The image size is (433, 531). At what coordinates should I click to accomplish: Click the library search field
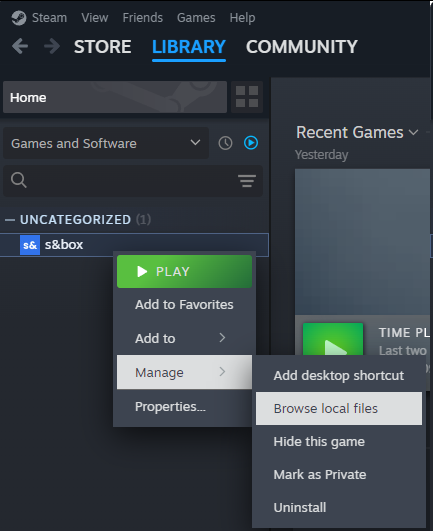pos(133,181)
